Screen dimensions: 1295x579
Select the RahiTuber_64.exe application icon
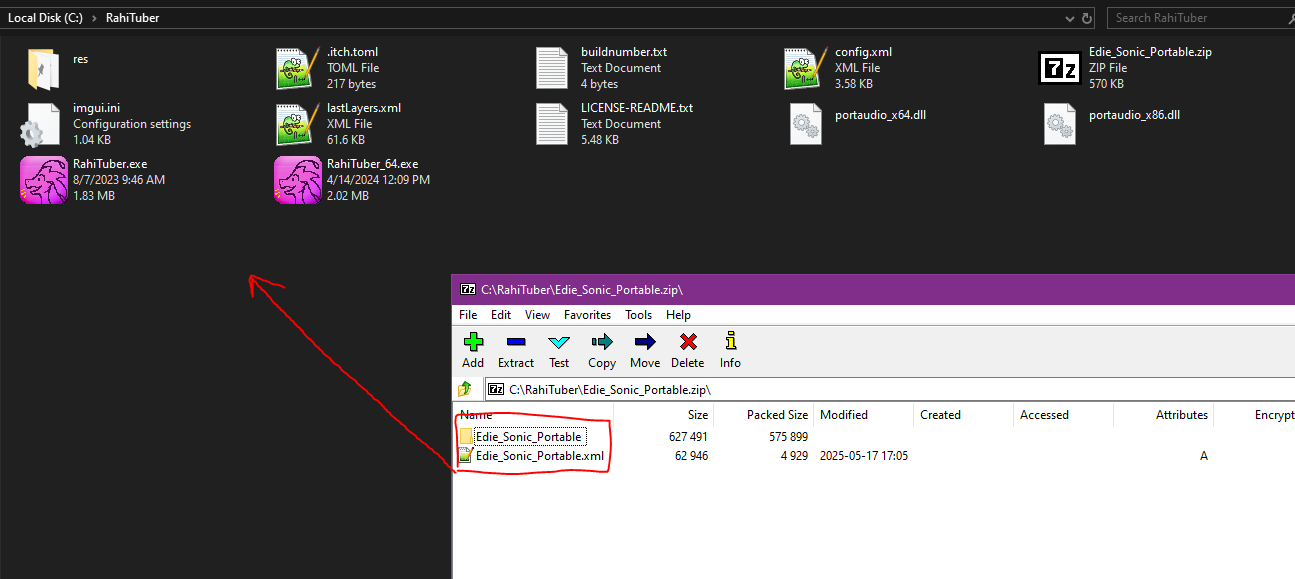tap(297, 180)
